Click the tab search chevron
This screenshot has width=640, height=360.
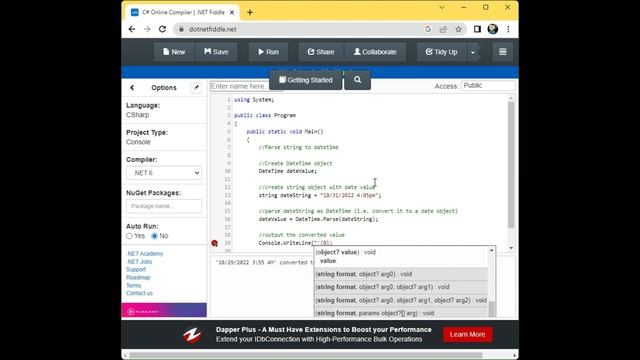442,7
